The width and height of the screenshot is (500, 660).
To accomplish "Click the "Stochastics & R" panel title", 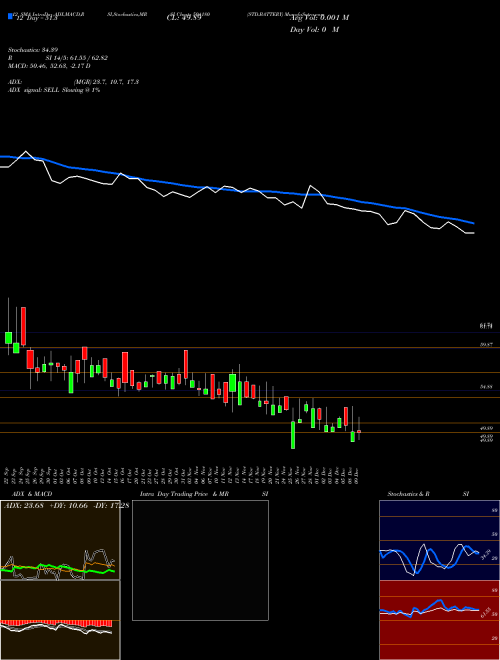I will pyautogui.click(x=408, y=494).
